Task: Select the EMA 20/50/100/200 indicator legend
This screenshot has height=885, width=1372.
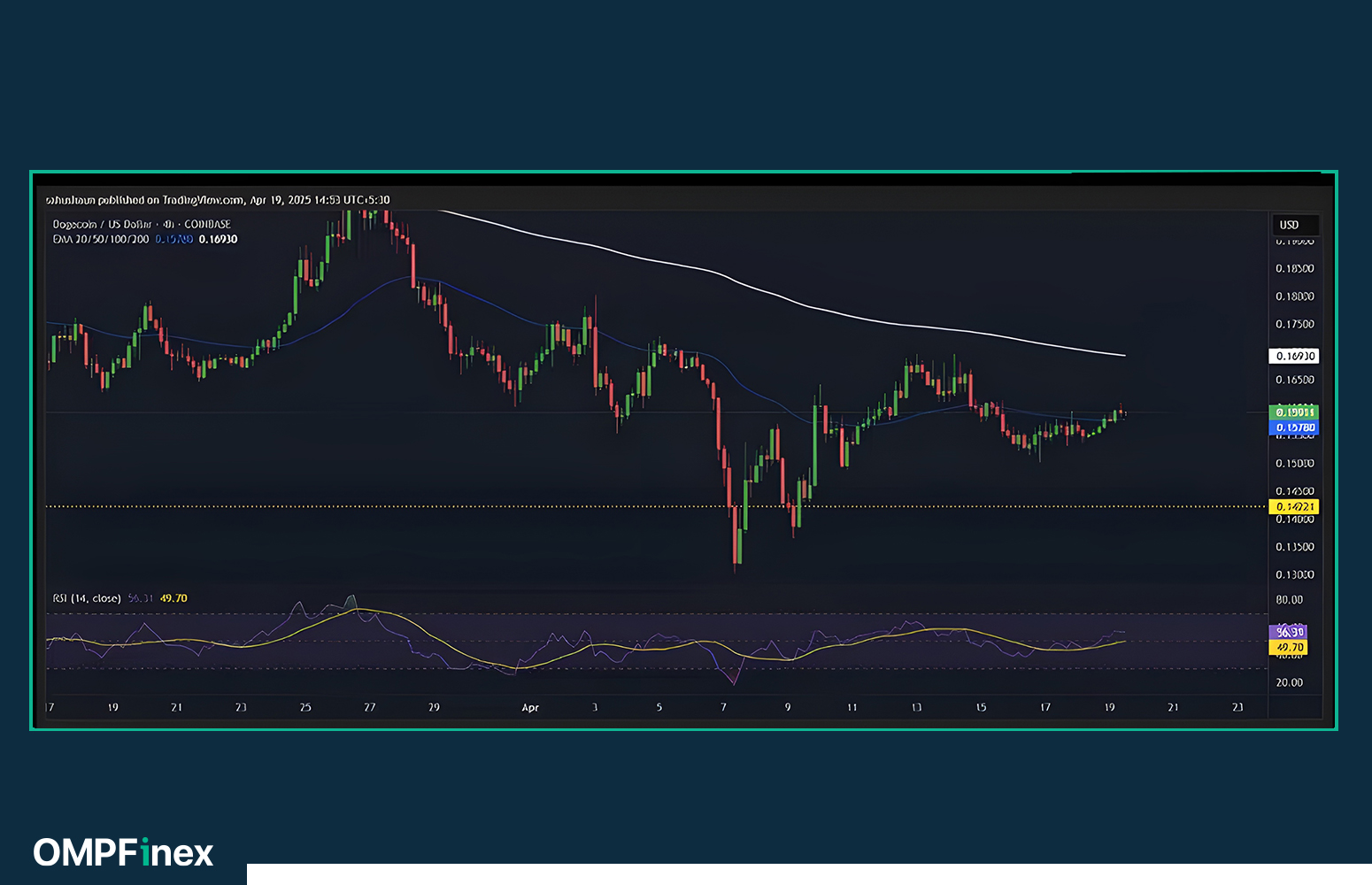Action: (x=101, y=239)
